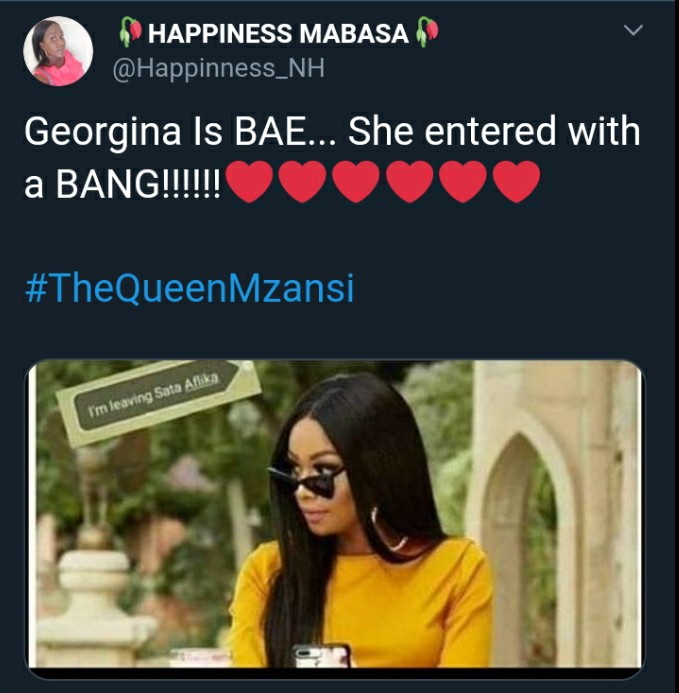Open the attached tweet photo
679x693 pixels.
pos(335,515)
